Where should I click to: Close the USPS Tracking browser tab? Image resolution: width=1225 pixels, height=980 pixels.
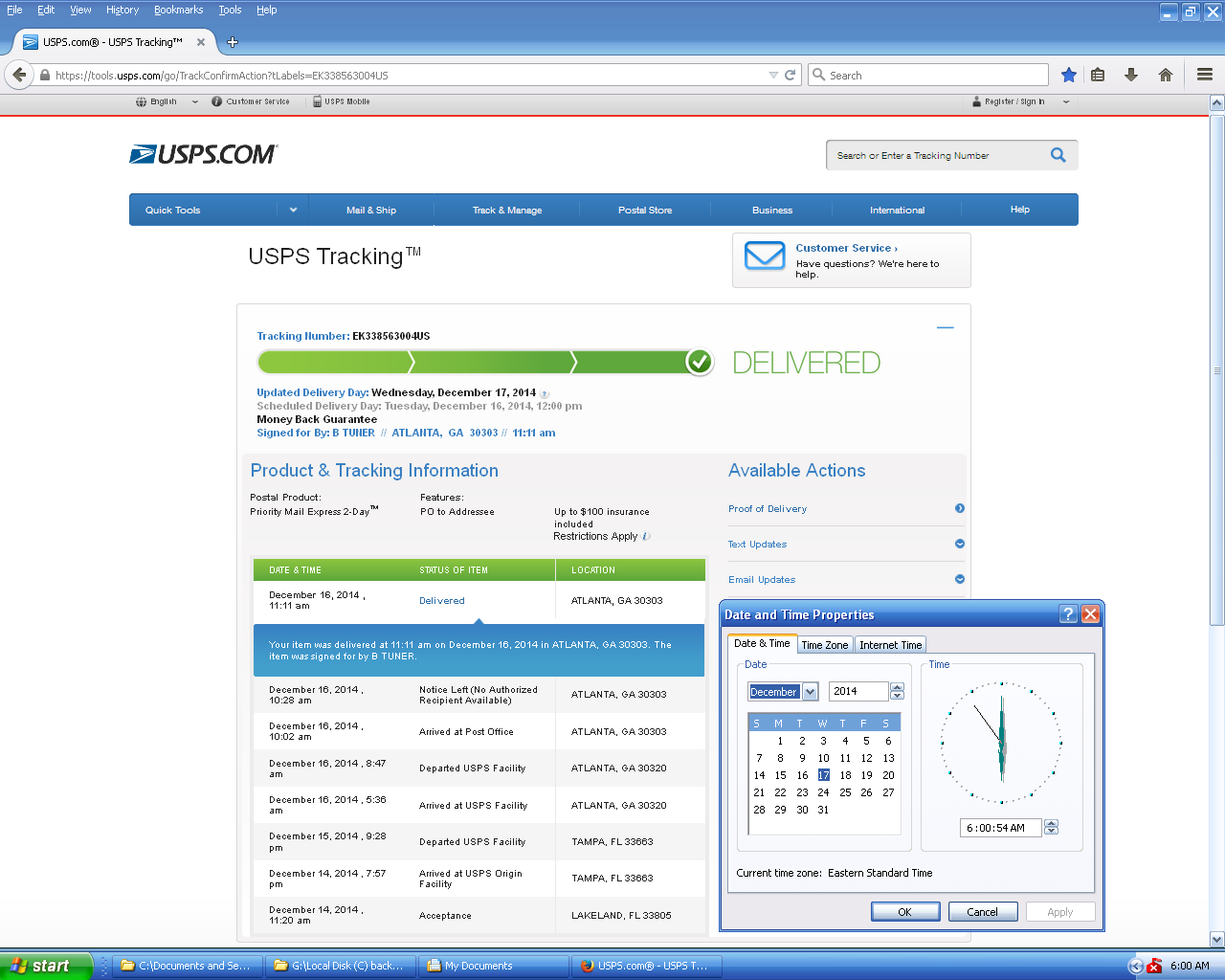coord(201,42)
